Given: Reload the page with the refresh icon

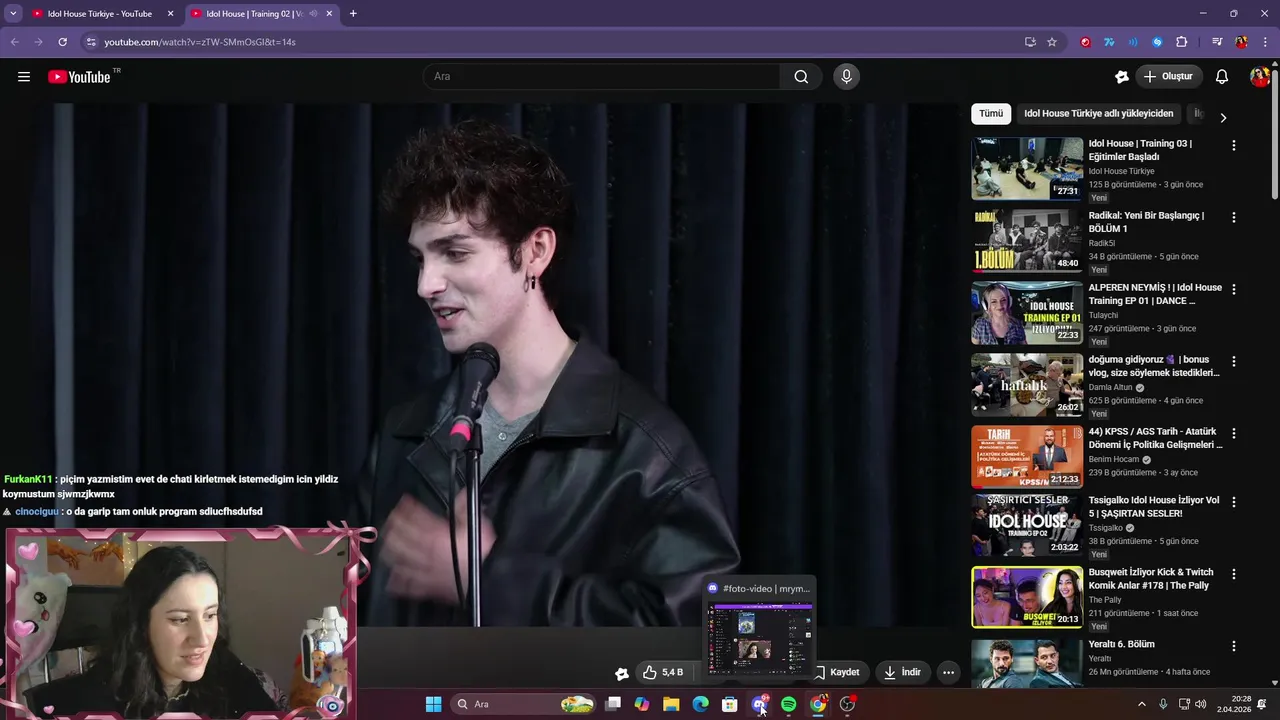Looking at the screenshot, I should click(62, 42).
